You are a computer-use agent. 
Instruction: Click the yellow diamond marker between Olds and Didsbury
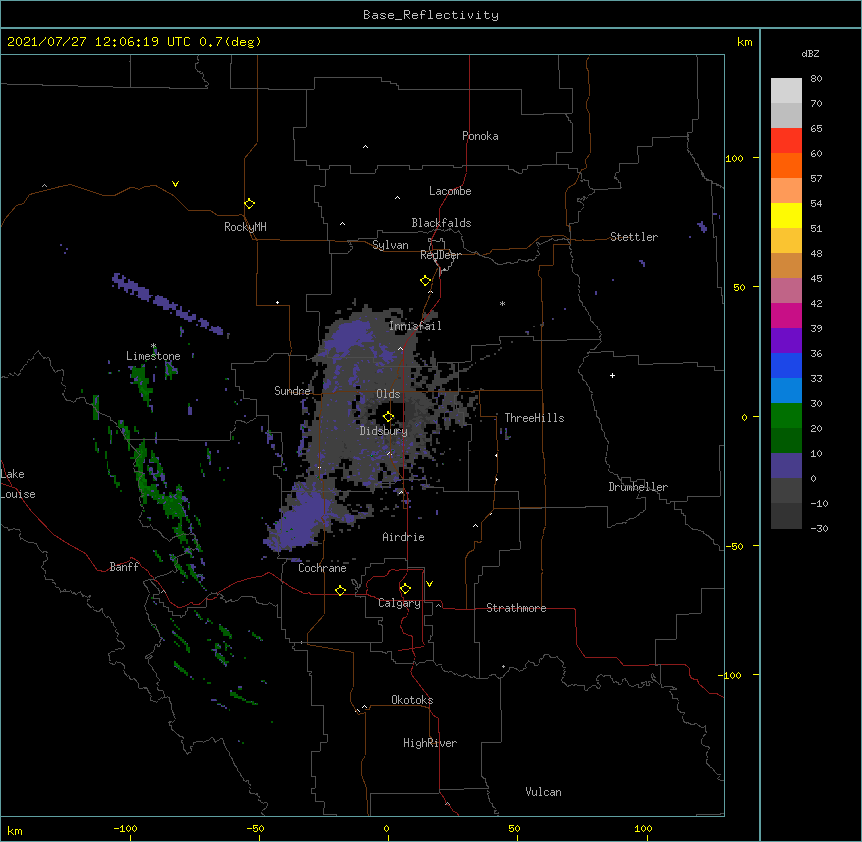coord(389,416)
